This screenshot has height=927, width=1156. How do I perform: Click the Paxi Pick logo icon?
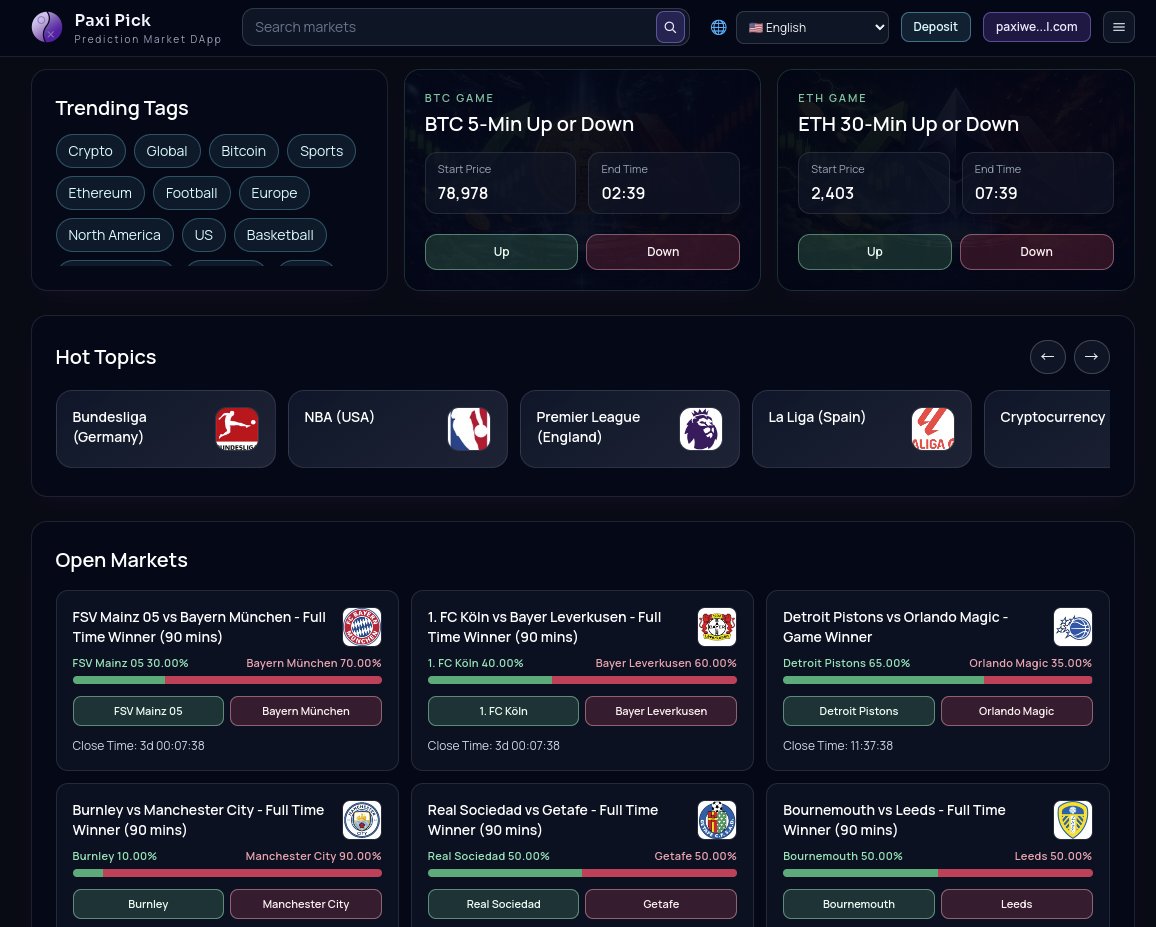click(46, 27)
